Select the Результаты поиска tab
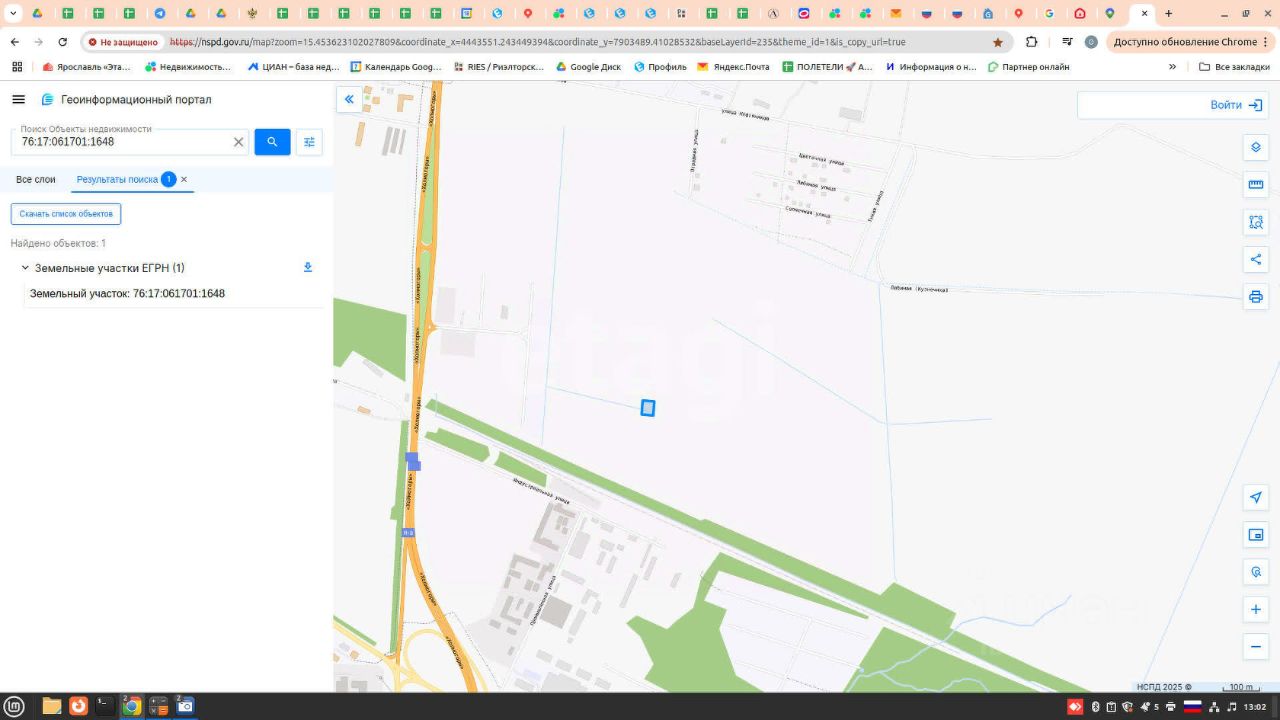Viewport: 1280px width, 720px height. point(117,179)
